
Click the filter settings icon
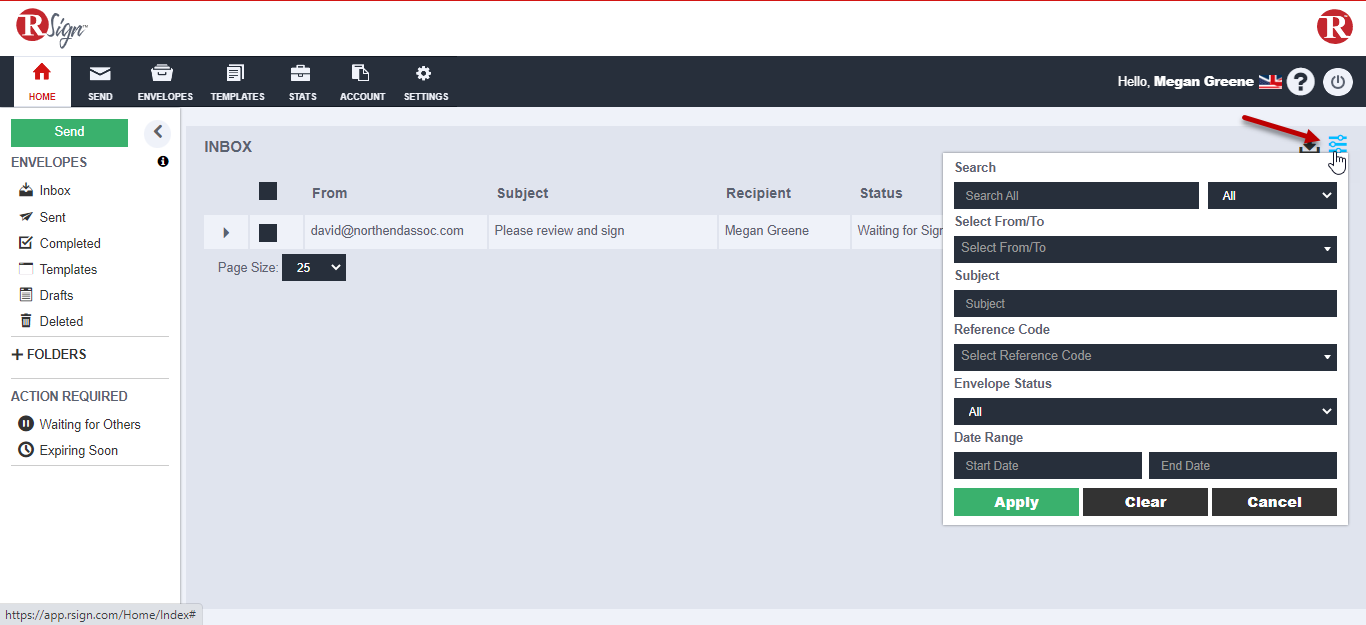[x=1338, y=145]
